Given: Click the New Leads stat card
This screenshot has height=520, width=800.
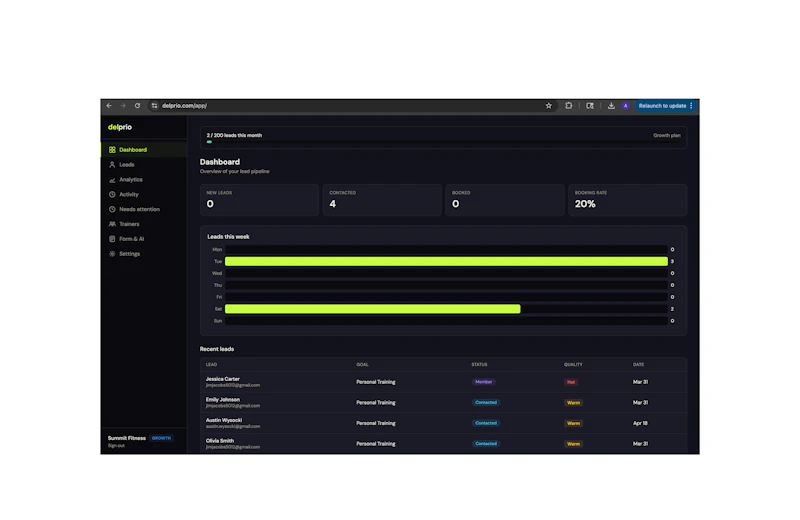Looking at the screenshot, I should coord(259,200).
